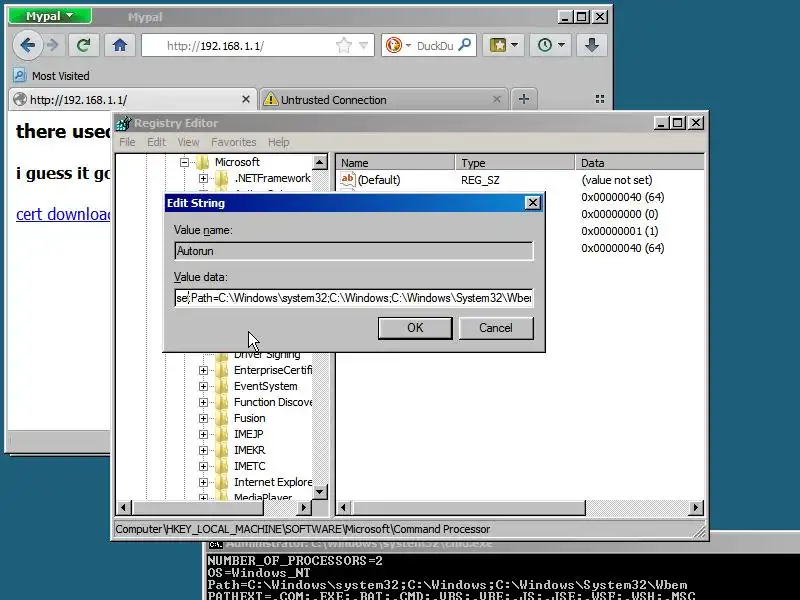This screenshot has height=600, width=800.
Task: Click the tree pane scroll right arrow
Action: [x=304, y=508]
